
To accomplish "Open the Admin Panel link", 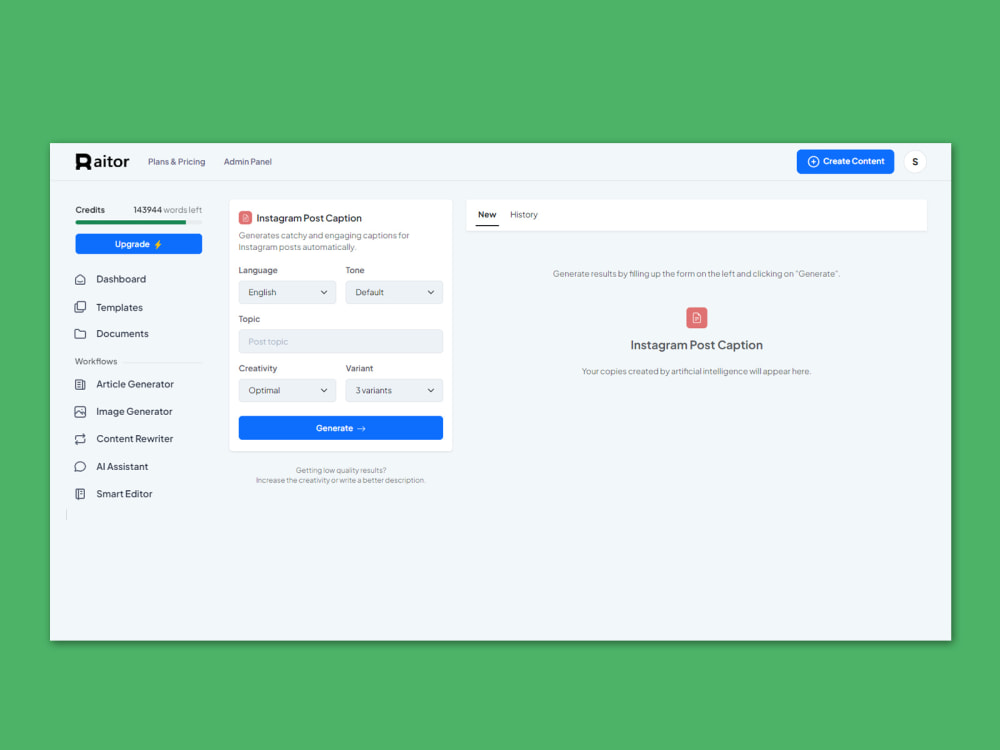I will (x=247, y=162).
